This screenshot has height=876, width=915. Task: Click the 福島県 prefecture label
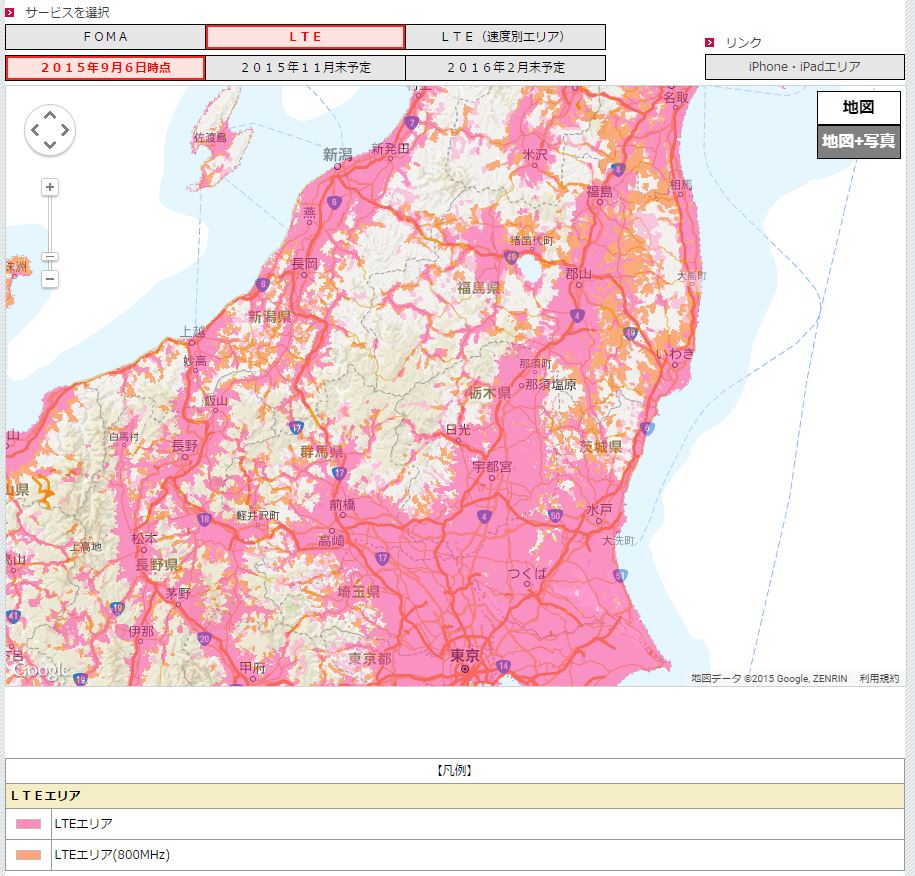coord(479,288)
